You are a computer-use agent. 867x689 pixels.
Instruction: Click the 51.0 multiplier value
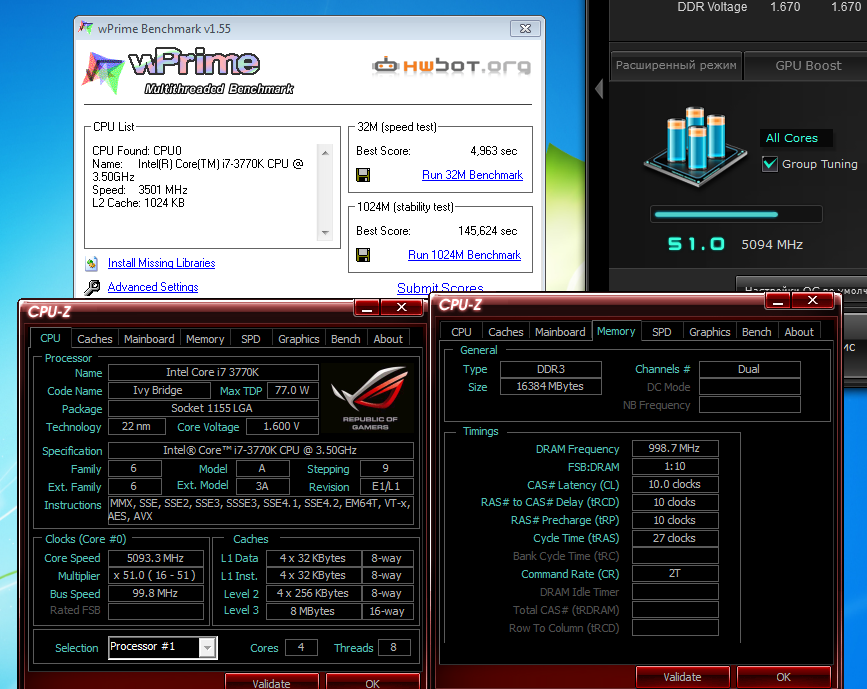pyautogui.click(x=696, y=244)
